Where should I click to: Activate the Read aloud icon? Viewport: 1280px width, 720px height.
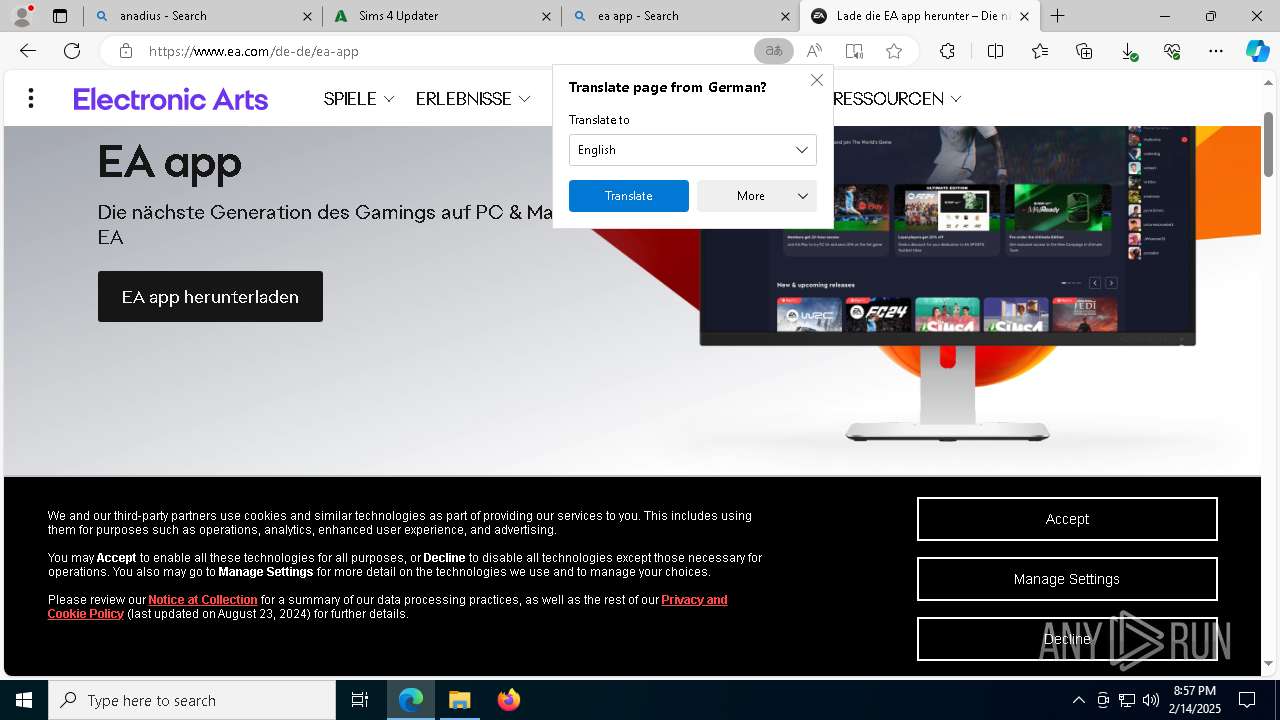click(x=814, y=51)
